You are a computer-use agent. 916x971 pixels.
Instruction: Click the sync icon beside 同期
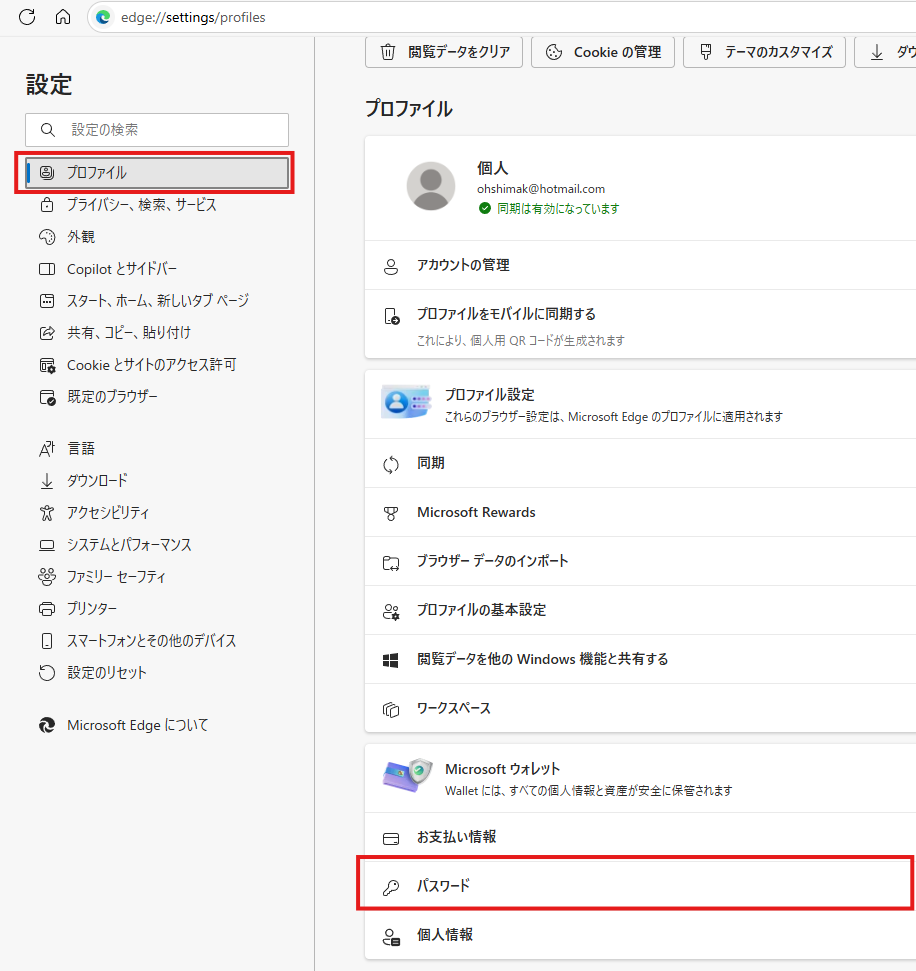[x=391, y=464]
